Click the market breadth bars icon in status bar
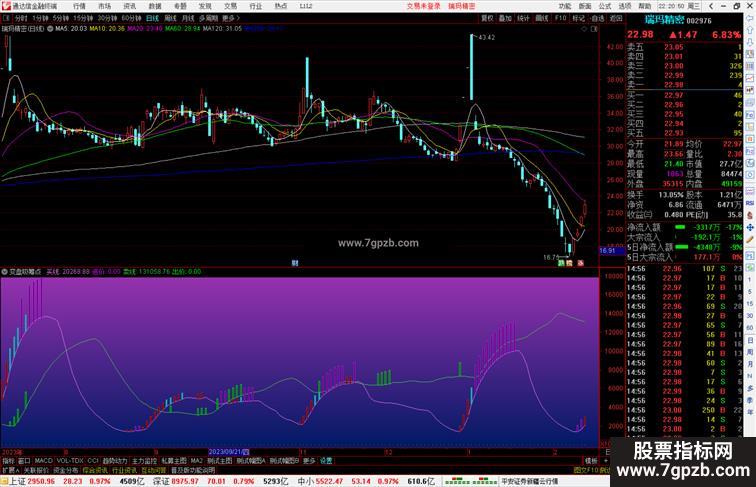 click(470, 481)
